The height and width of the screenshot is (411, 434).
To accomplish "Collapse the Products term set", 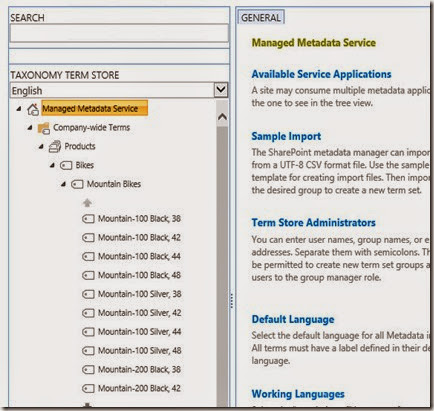I will tap(41, 146).
